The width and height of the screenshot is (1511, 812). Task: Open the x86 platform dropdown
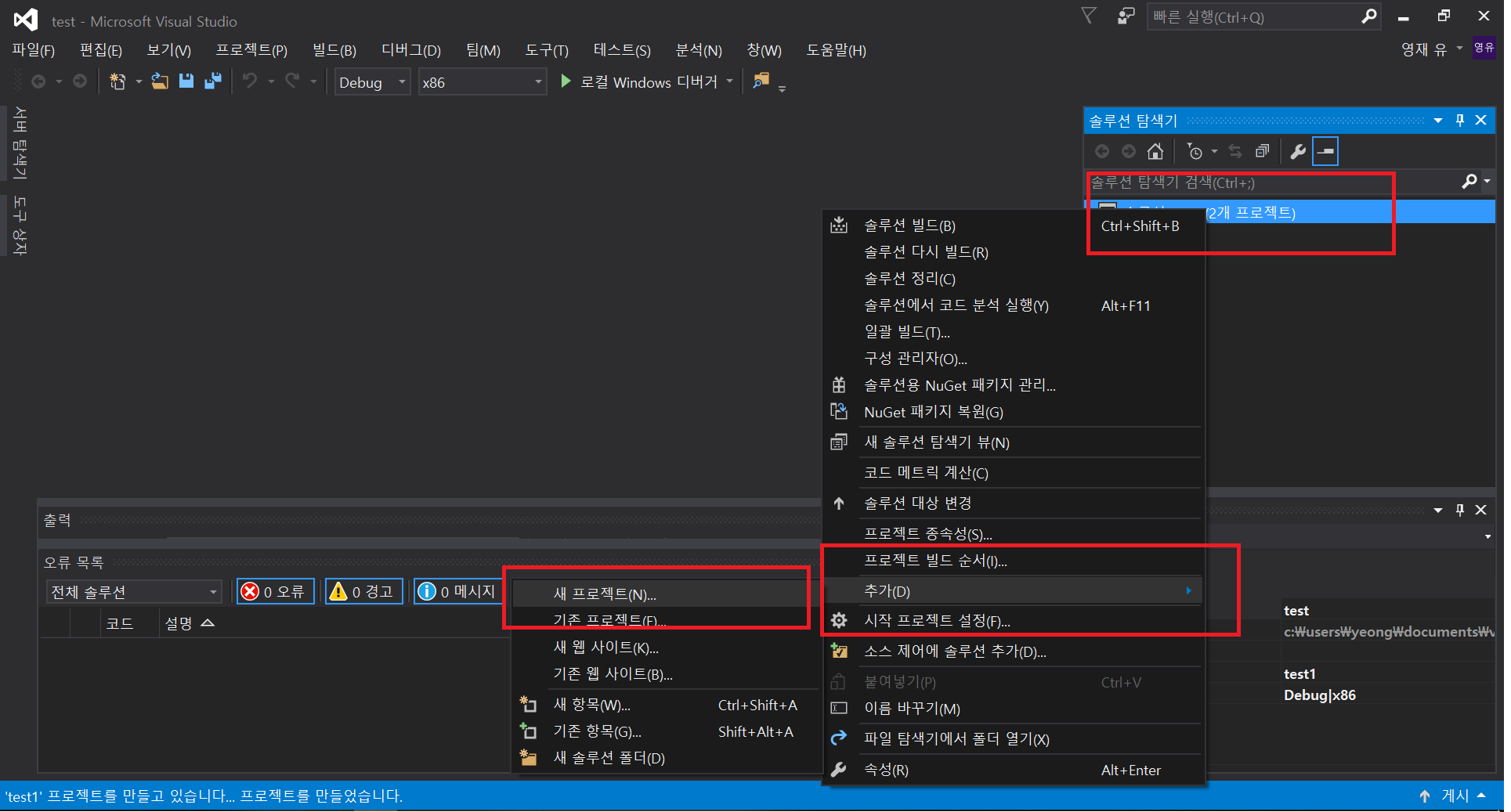tap(482, 82)
